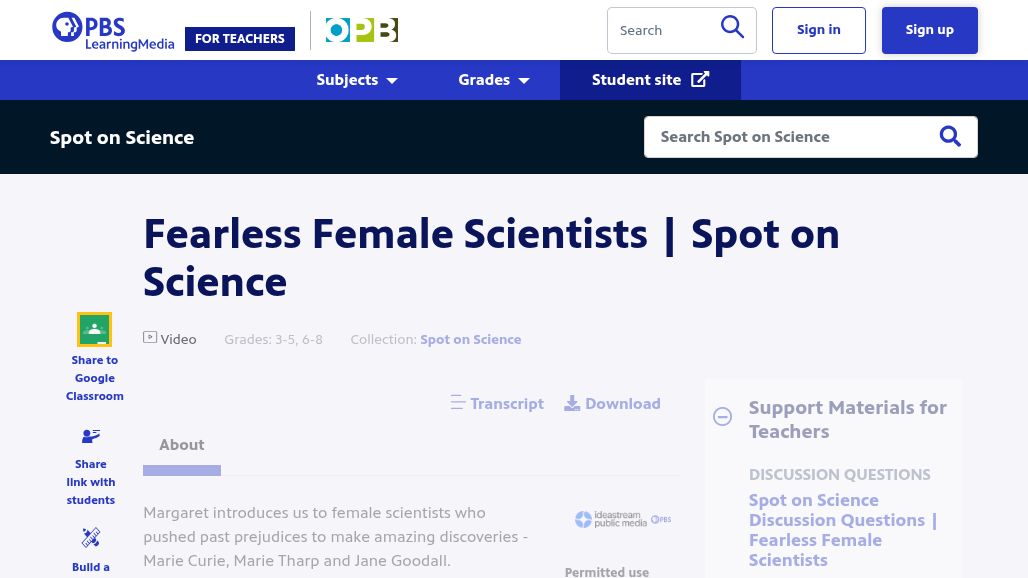Open the Grades dropdown menu
The image size is (1028, 578).
(494, 80)
